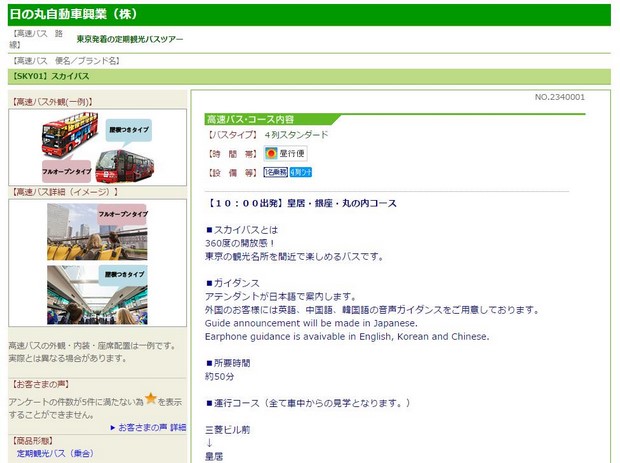Click the 1名乗務 equipment badge
The image size is (620, 463).
pyautogui.click(x=276, y=172)
